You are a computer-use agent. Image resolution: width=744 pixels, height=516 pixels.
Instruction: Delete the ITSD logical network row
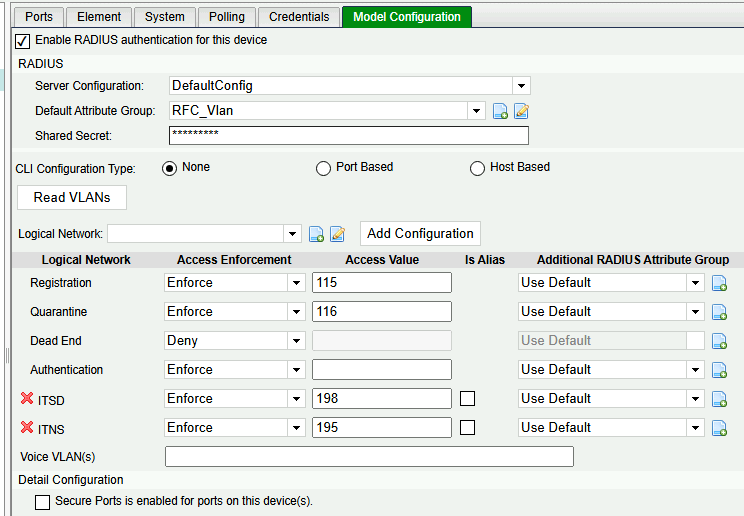27,399
